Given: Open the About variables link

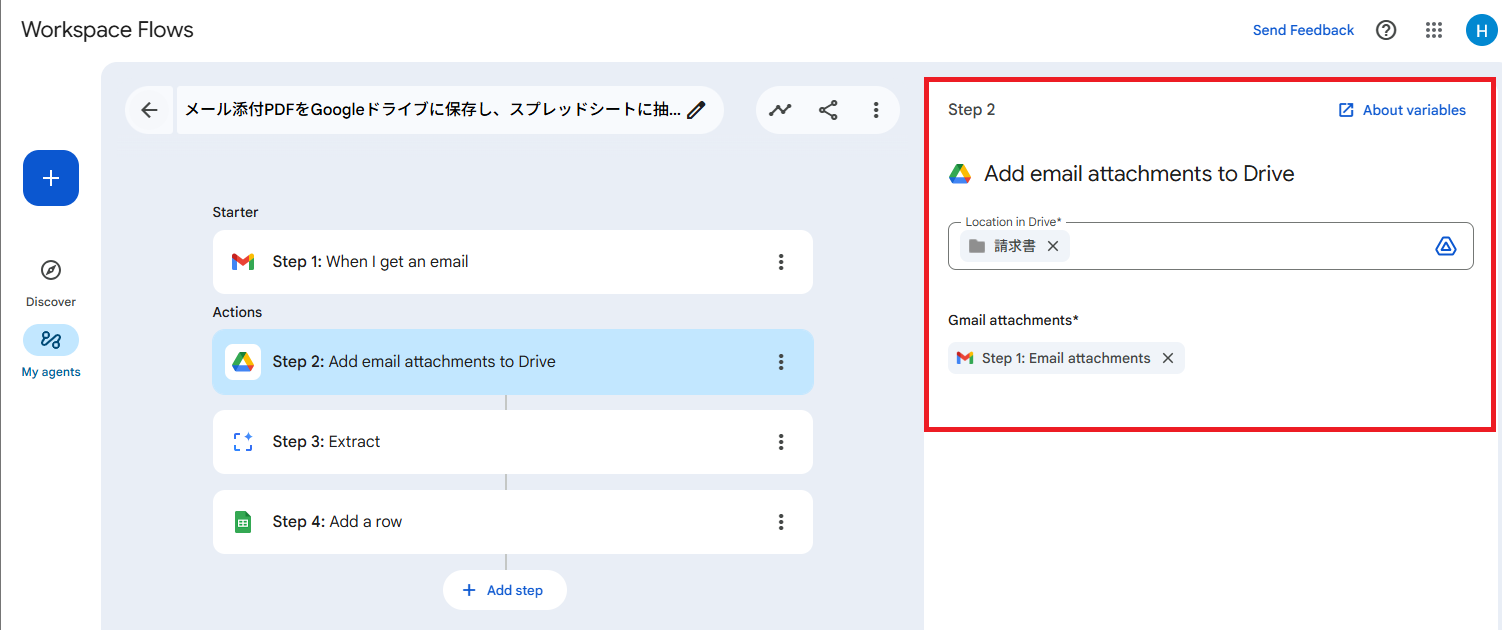Looking at the screenshot, I should pyautogui.click(x=1402, y=110).
